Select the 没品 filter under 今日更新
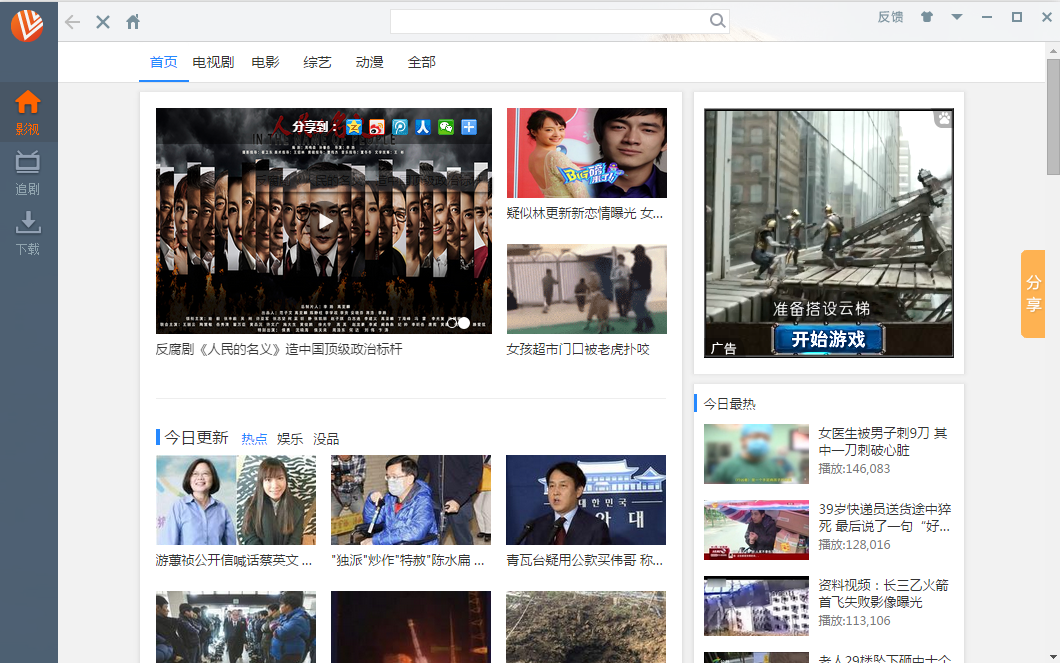This screenshot has width=1060, height=663. click(326, 439)
